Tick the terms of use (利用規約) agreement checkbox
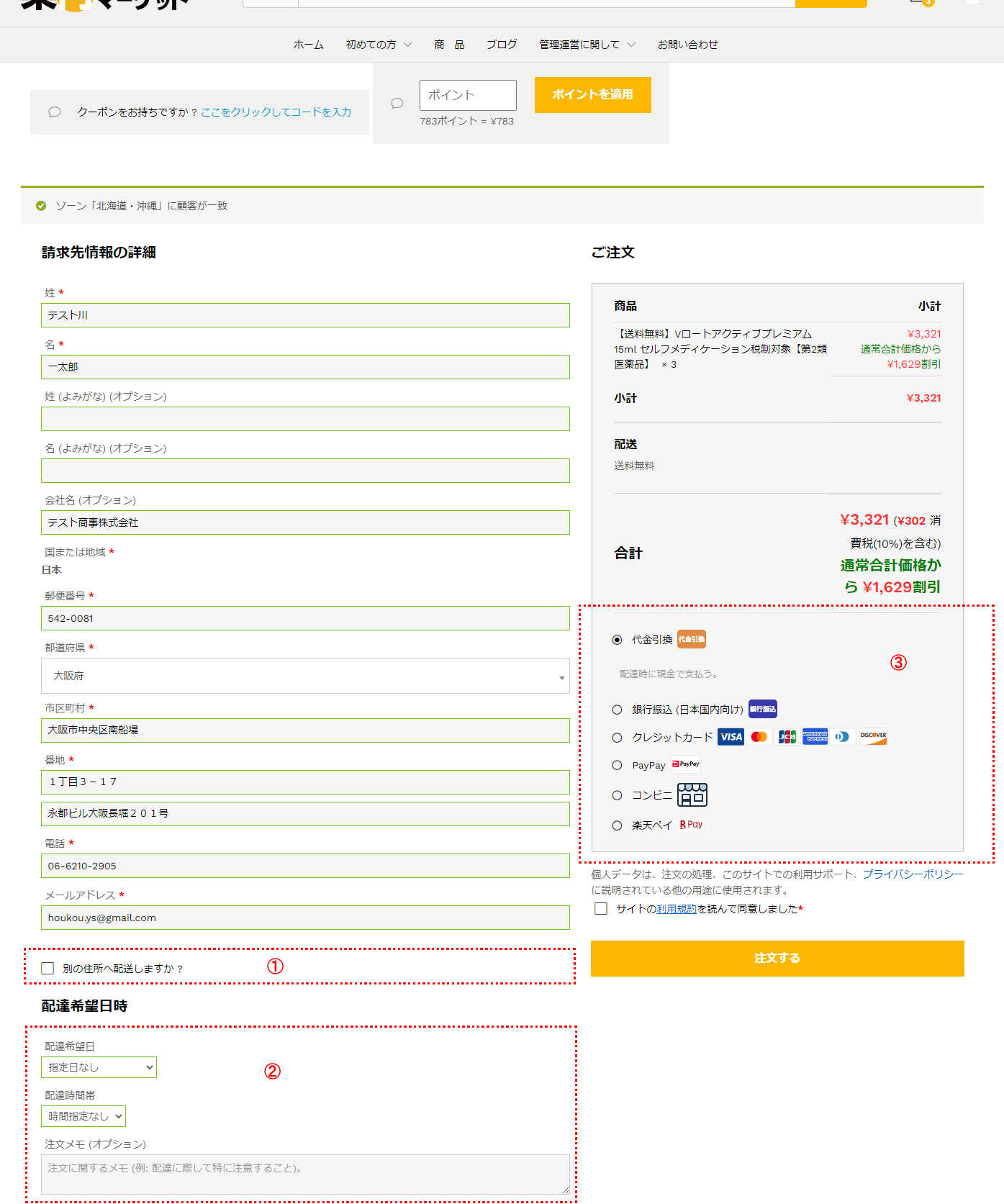Image resolution: width=1004 pixels, height=1204 pixels. pyautogui.click(x=601, y=909)
